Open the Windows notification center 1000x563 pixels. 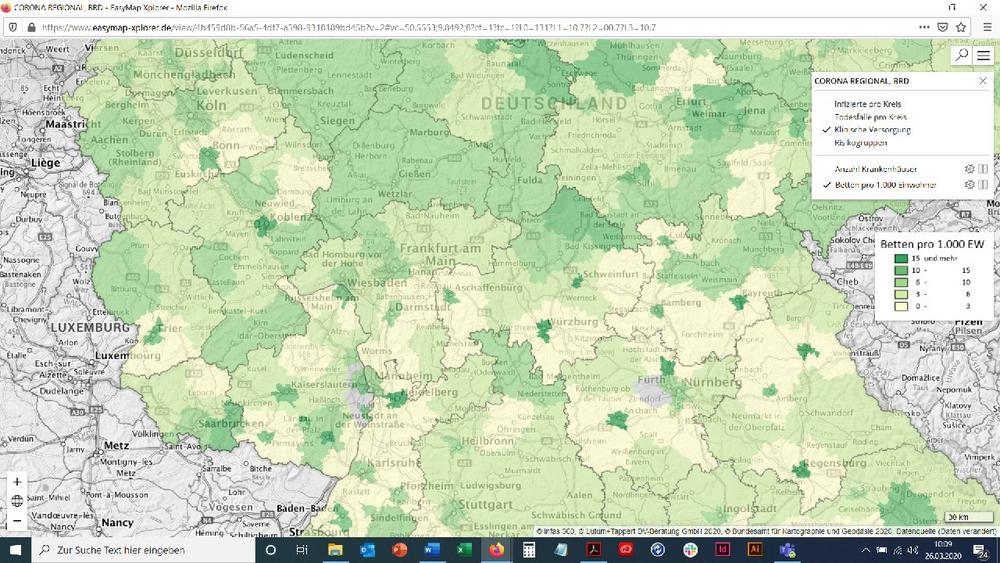coord(982,550)
